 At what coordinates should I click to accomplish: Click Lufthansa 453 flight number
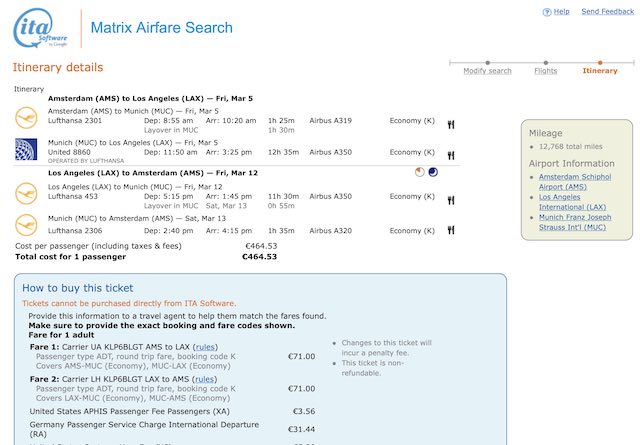[73, 196]
